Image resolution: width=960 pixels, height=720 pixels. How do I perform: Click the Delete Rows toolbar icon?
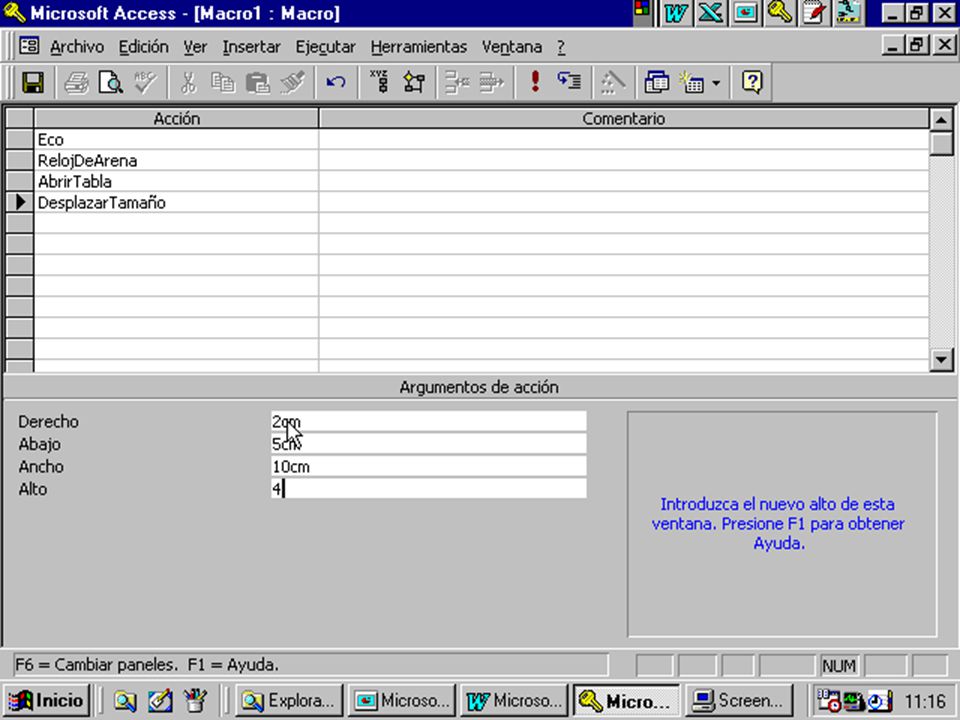pyautogui.click(x=492, y=82)
